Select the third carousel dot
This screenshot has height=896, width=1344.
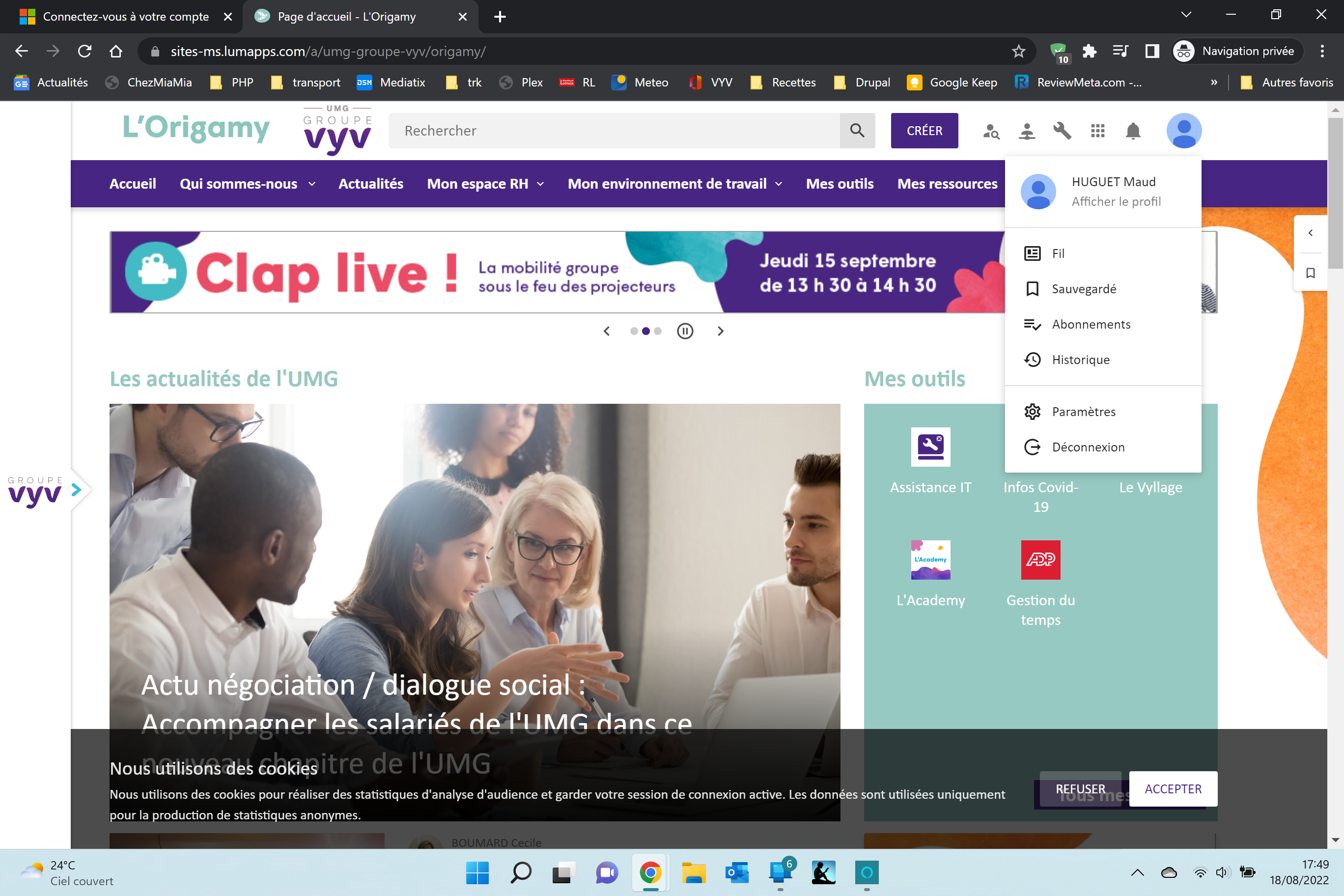tap(658, 331)
